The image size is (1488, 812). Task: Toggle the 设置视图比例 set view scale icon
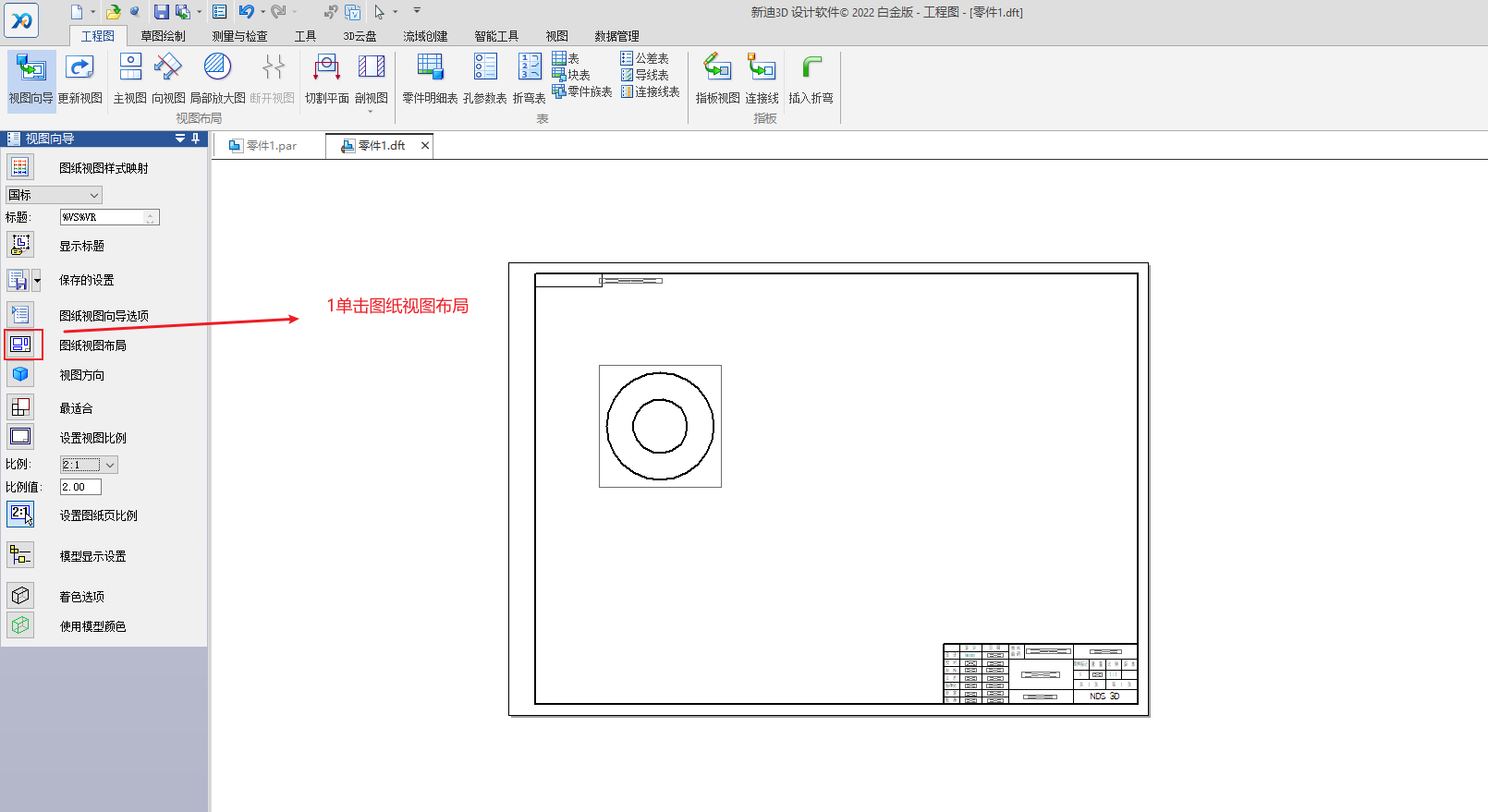point(20,437)
